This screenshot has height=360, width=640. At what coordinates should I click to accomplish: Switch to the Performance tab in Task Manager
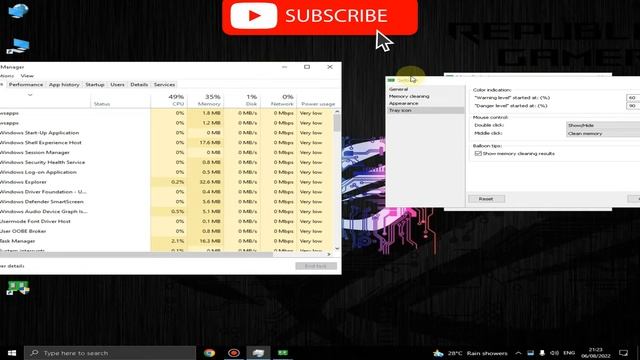pyautogui.click(x=26, y=84)
